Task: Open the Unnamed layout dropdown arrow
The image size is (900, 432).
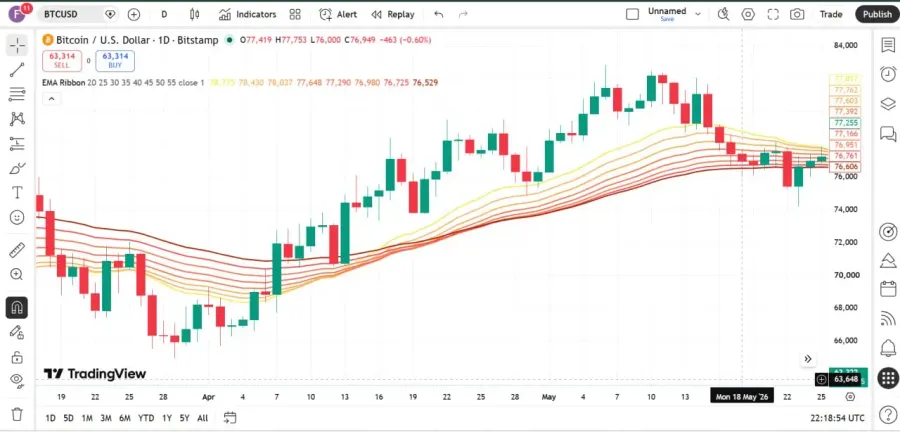Action: pyautogui.click(x=698, y=14)
